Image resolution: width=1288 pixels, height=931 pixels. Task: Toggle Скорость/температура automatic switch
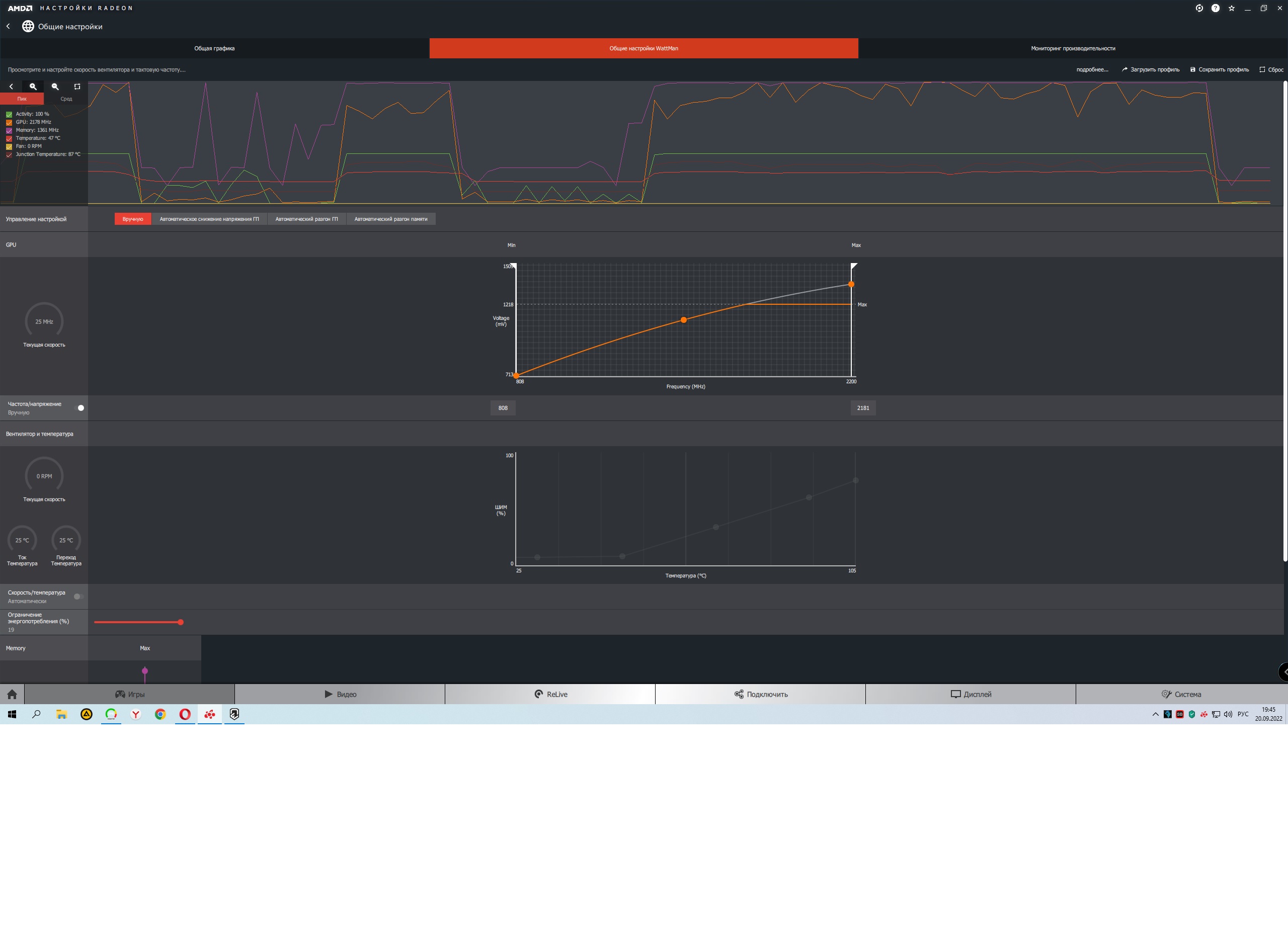coord(78,596)
